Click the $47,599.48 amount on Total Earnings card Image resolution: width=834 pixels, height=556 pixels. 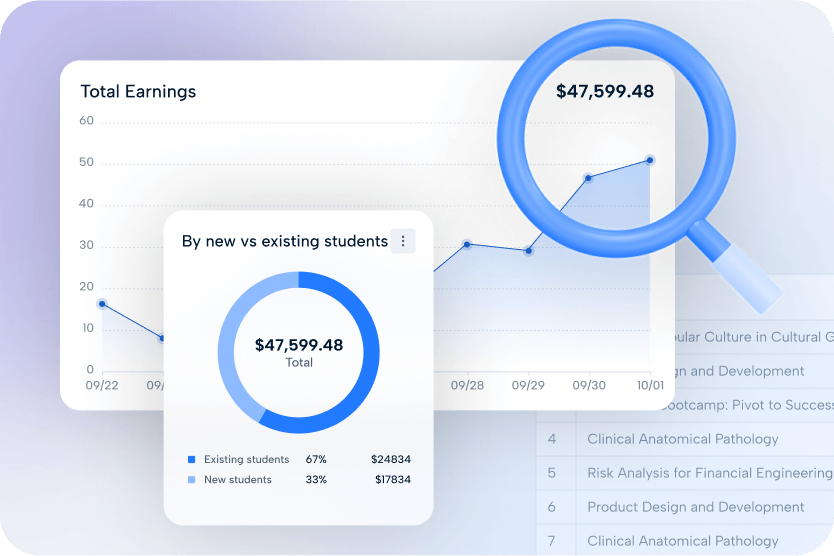point(604,92)
